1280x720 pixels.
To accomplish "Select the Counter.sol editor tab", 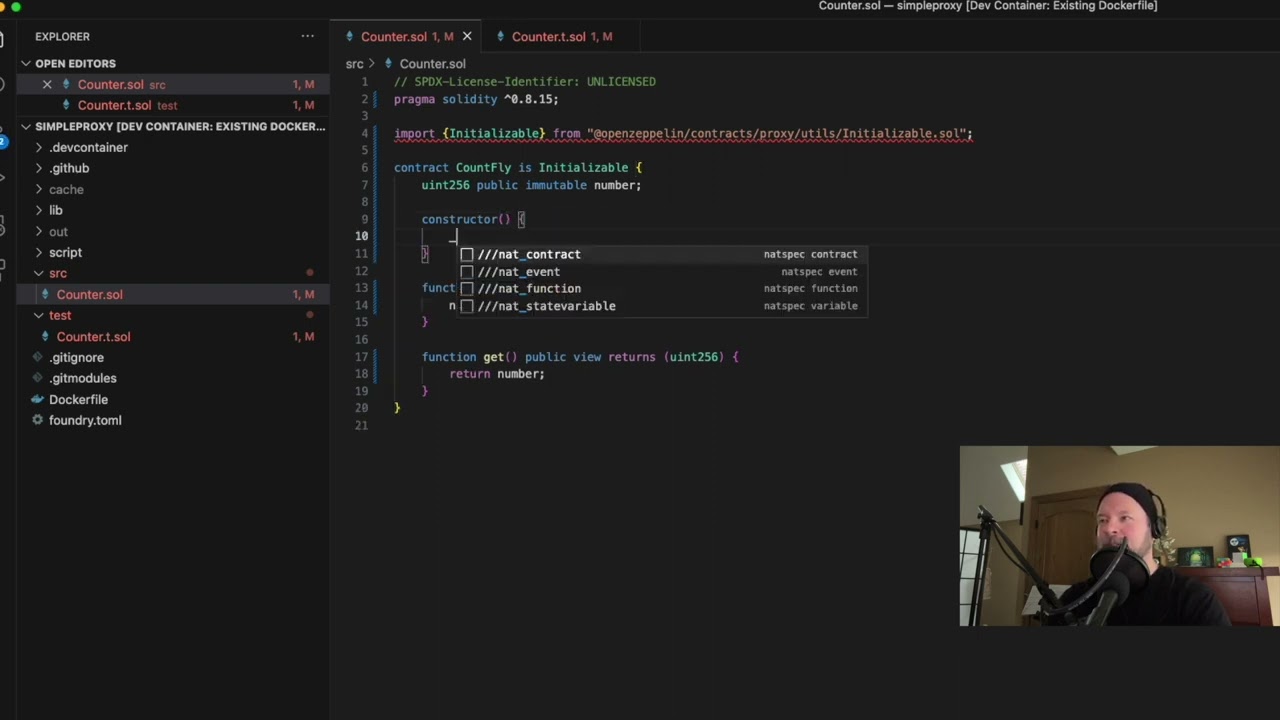I will [407, 37].
